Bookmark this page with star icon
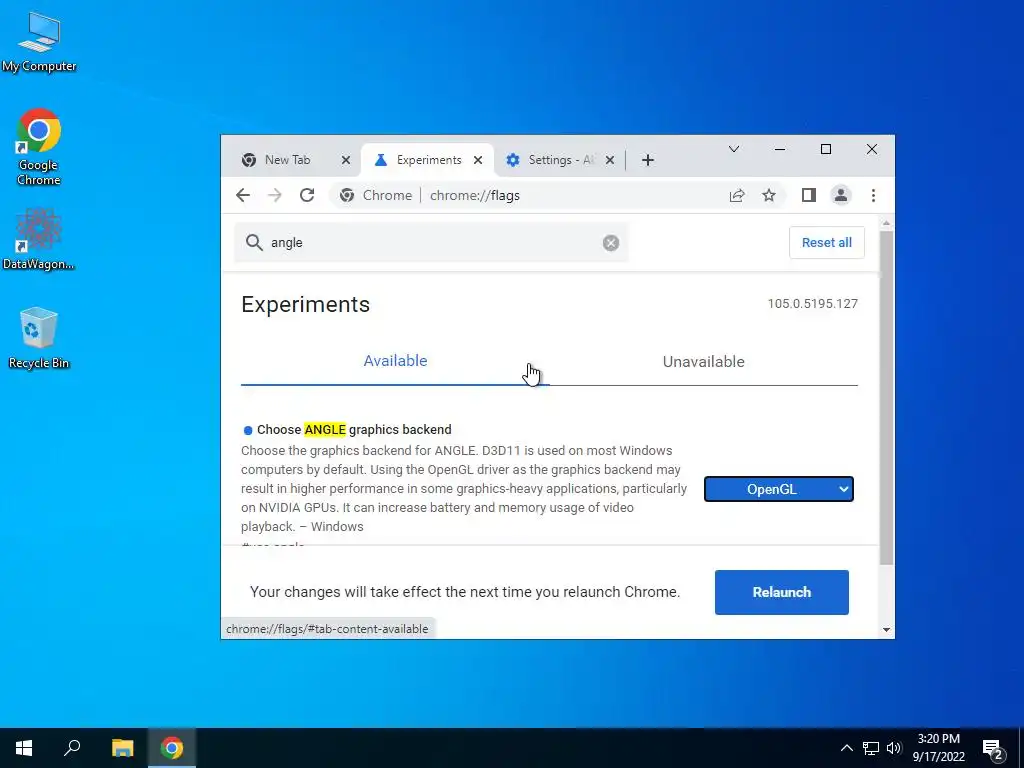1024x768 pixels. pyautogui.click(x=769, y=195)
